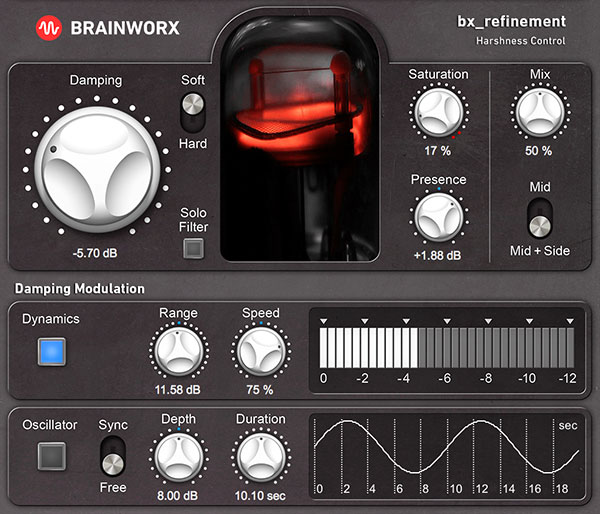Click the meter triangle marker above -2
The width and height of the screenshot is (600, 514).
click(365, 321)
